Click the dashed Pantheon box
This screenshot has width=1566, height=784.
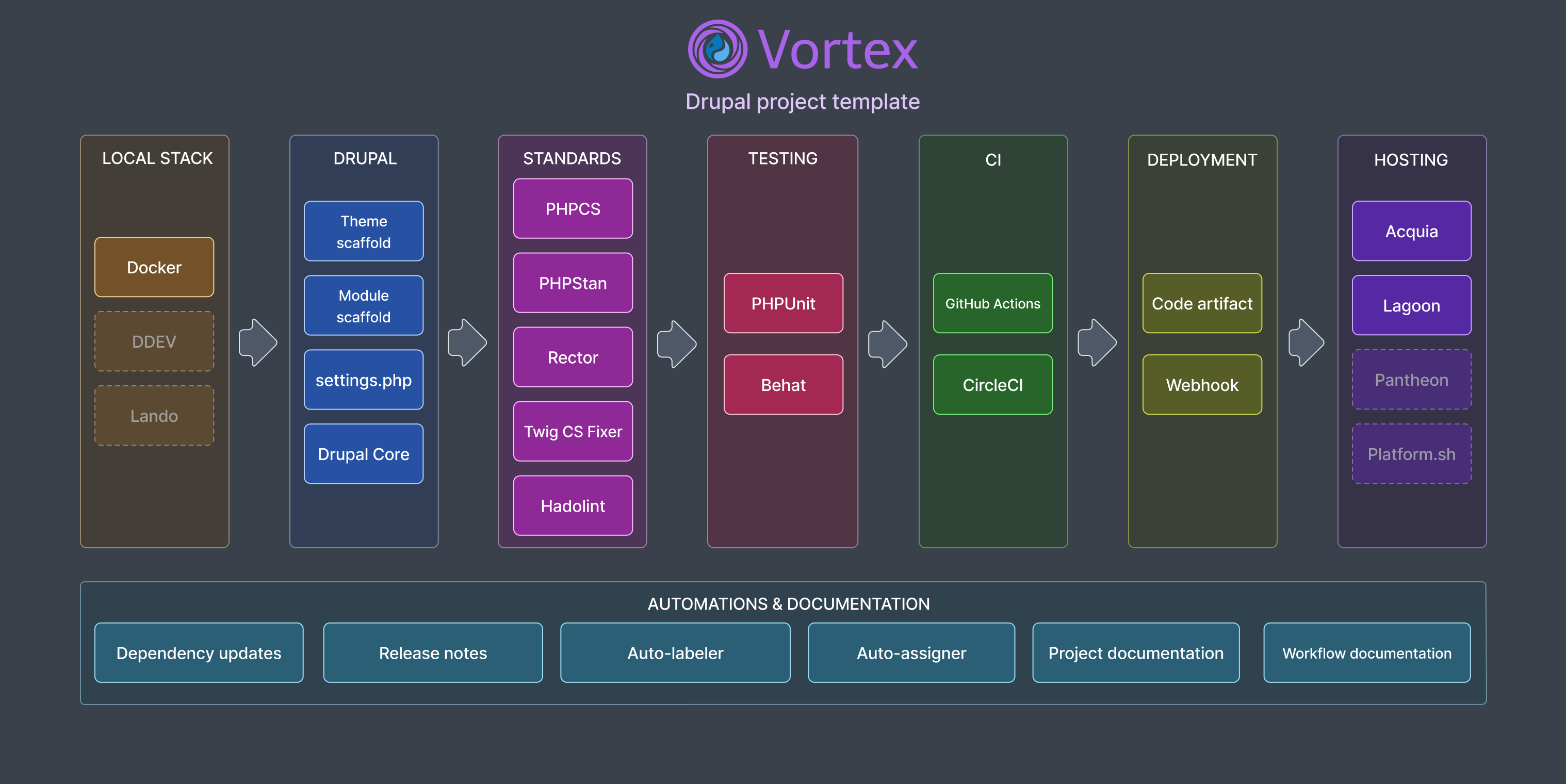click(1412, 380)
